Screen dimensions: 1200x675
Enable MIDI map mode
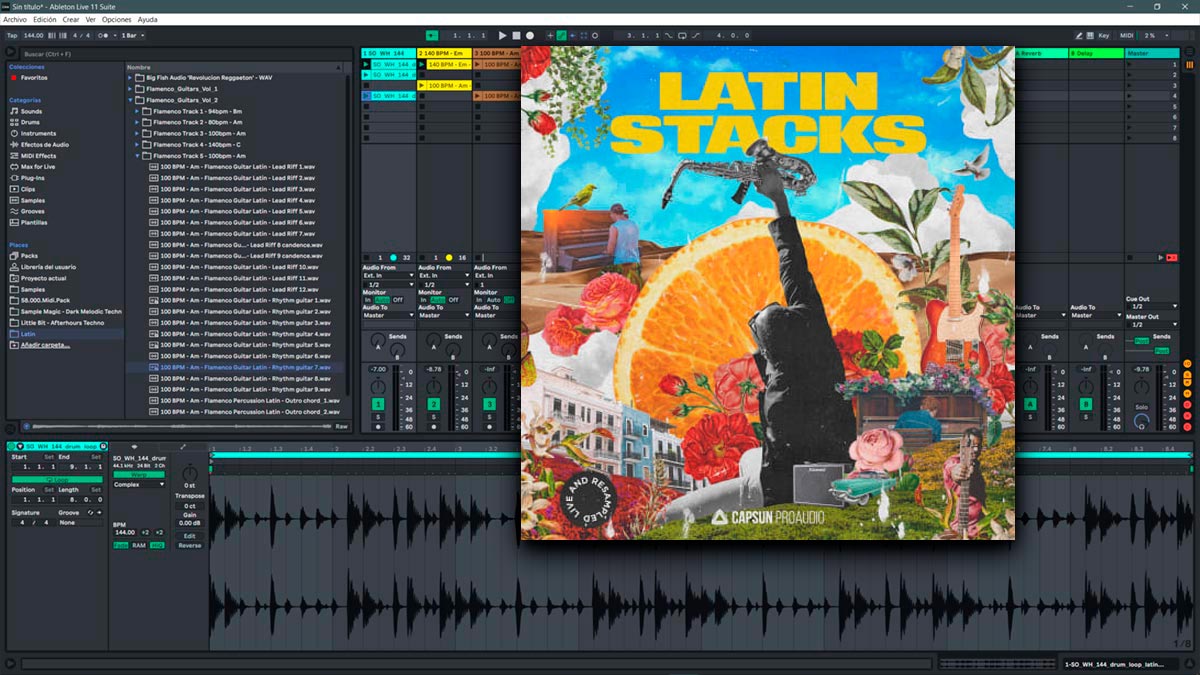click(1127, 35)
